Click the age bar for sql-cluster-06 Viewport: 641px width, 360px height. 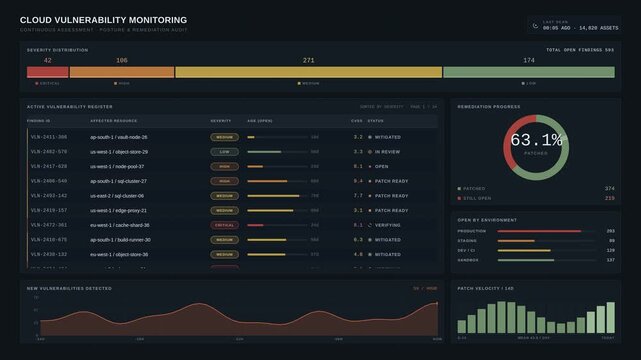click(278, 196)
